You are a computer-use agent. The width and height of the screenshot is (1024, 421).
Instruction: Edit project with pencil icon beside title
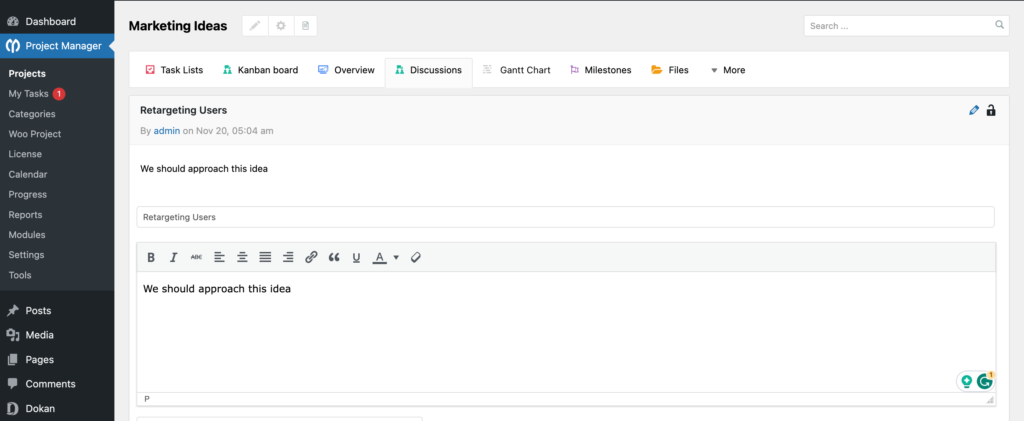click(255, 26)
